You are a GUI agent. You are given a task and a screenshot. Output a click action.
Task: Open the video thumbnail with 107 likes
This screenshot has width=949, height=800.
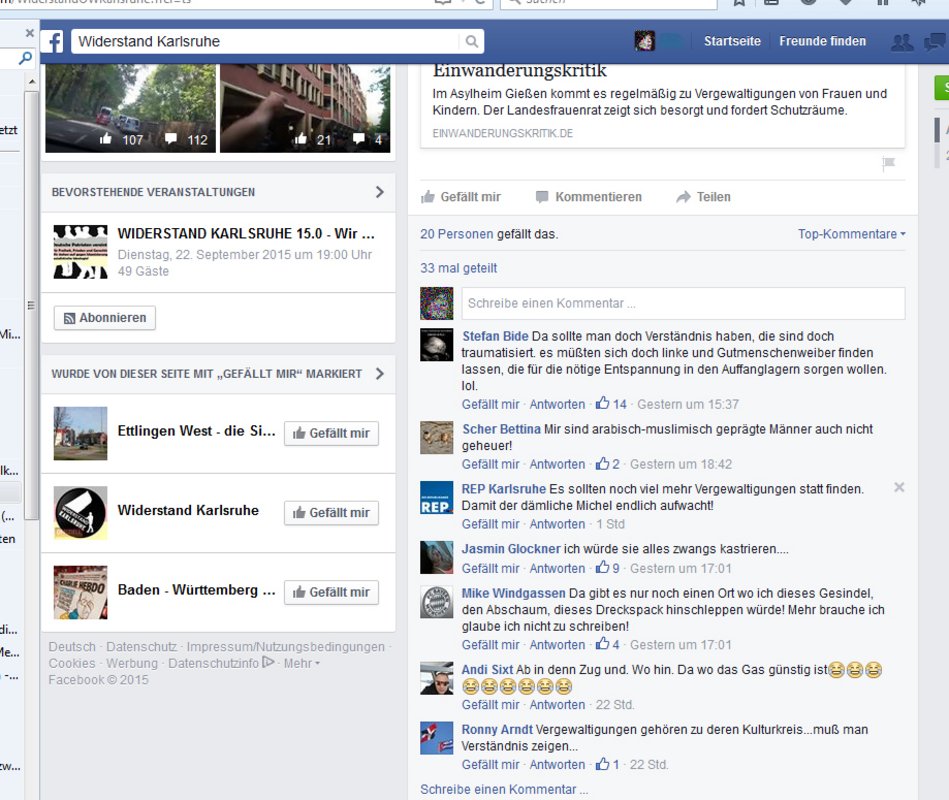point(131,108)
